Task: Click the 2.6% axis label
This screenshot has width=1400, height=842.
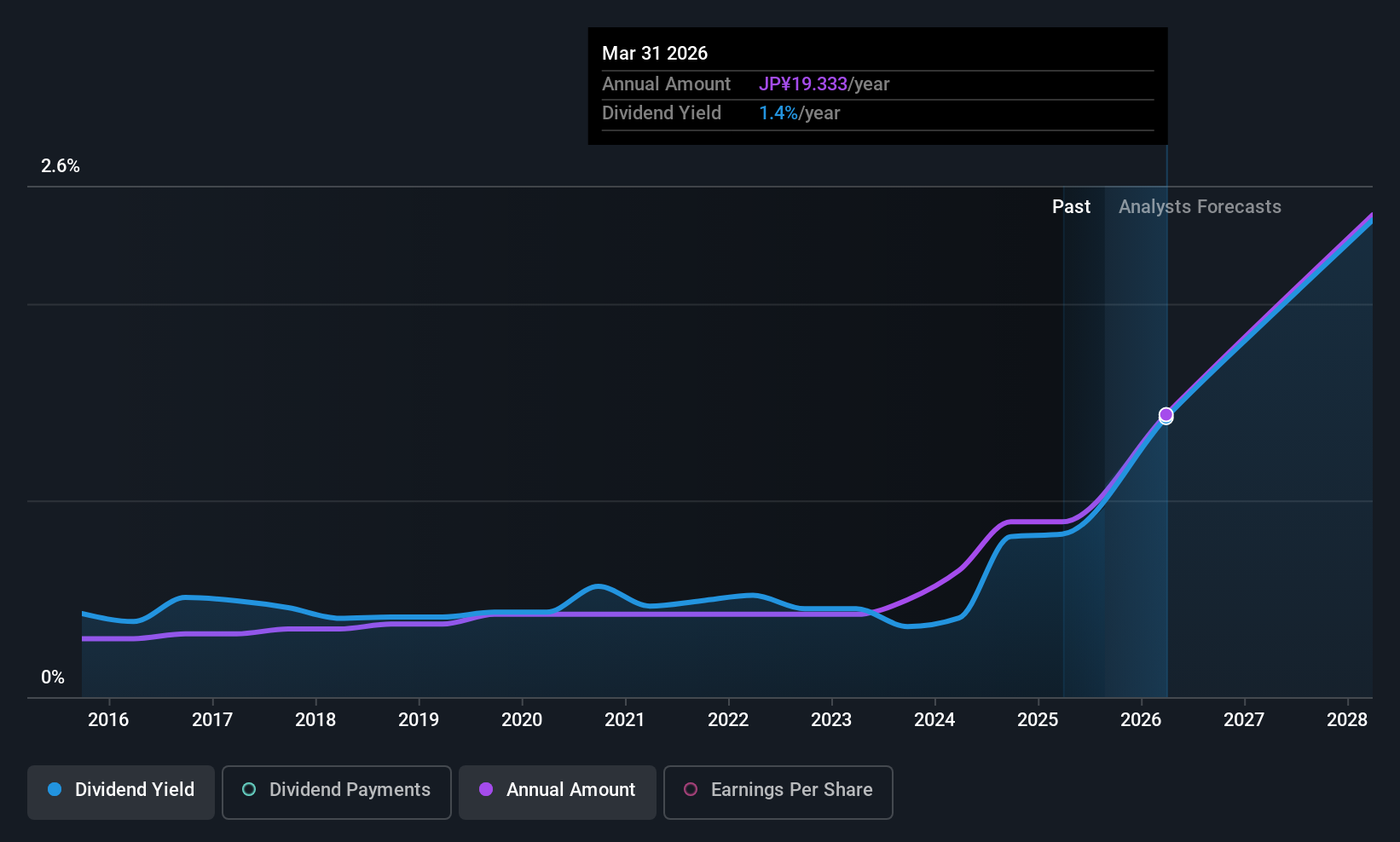Action: (x=60, y=166)
